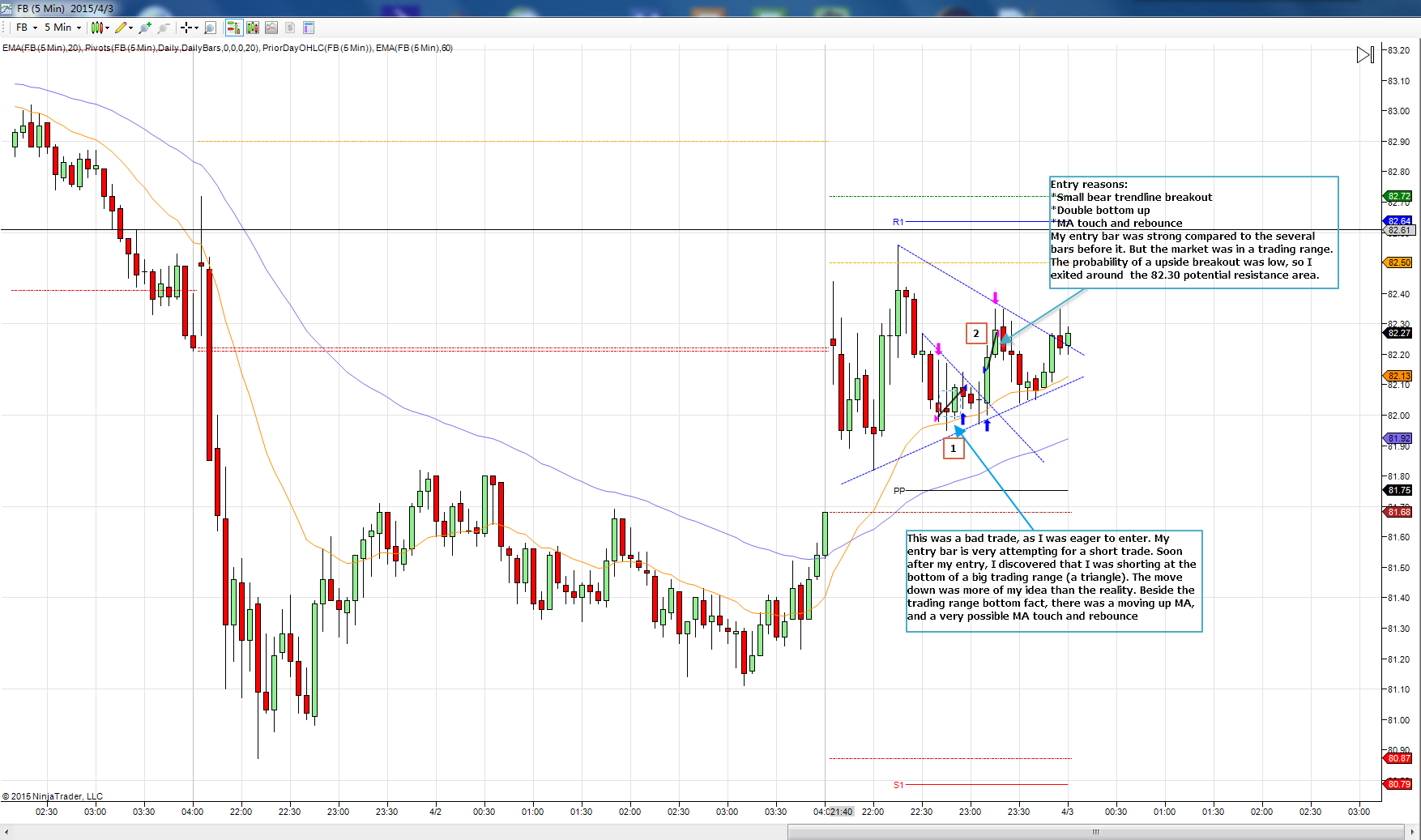Click the gray 82.61 price marker
Viewport: 1421px width, 840px height.
click(x=1398, y=231)
